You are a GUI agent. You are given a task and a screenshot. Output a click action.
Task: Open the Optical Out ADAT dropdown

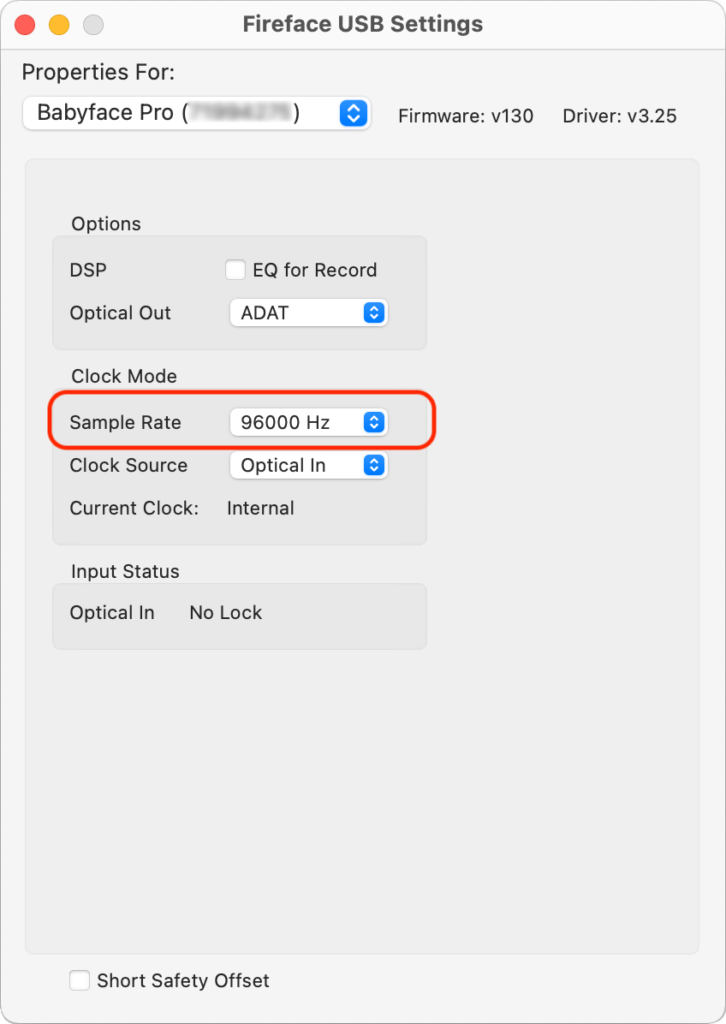308,313
